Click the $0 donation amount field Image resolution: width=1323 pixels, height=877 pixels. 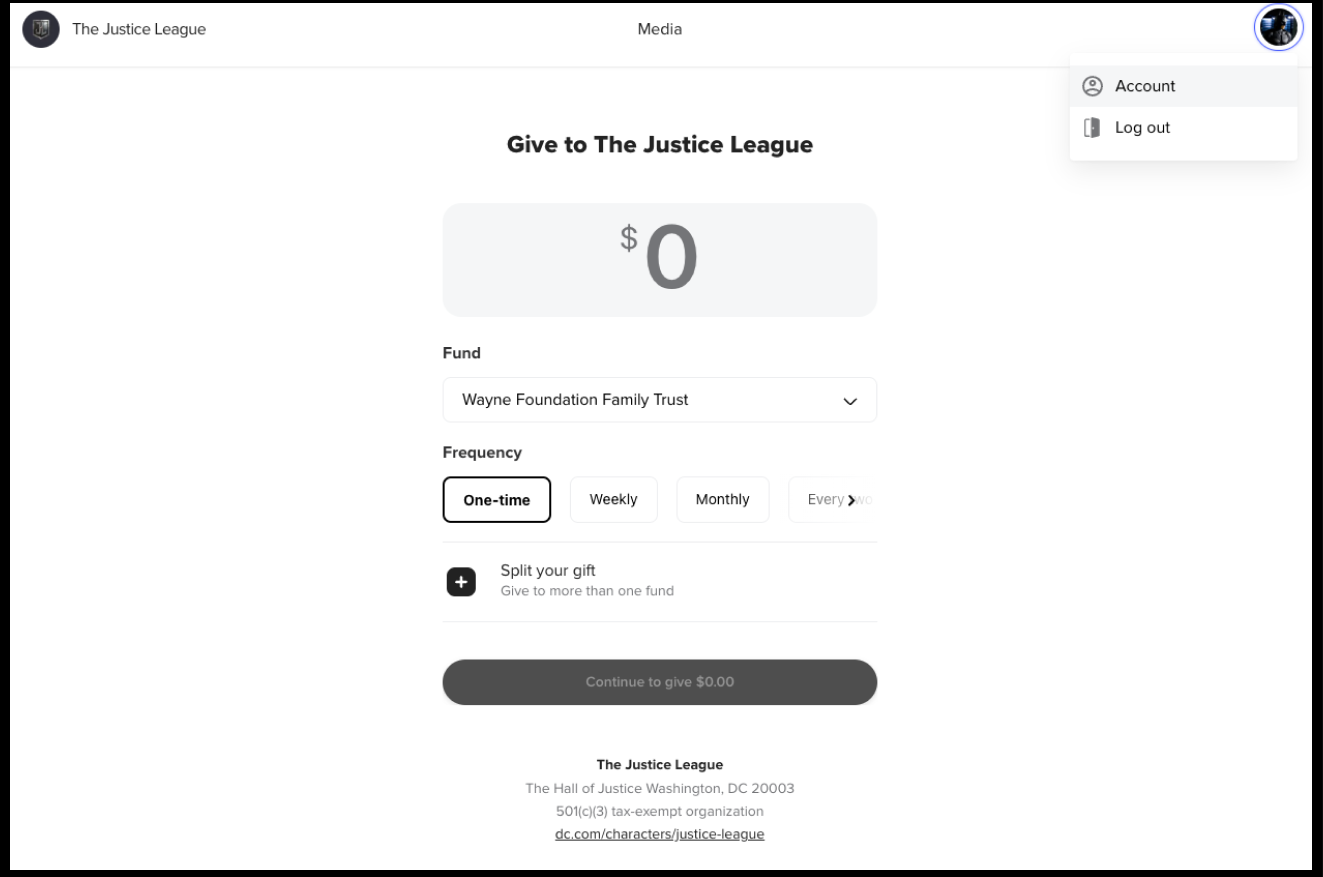pyautogui.click(x=660, y=260)
